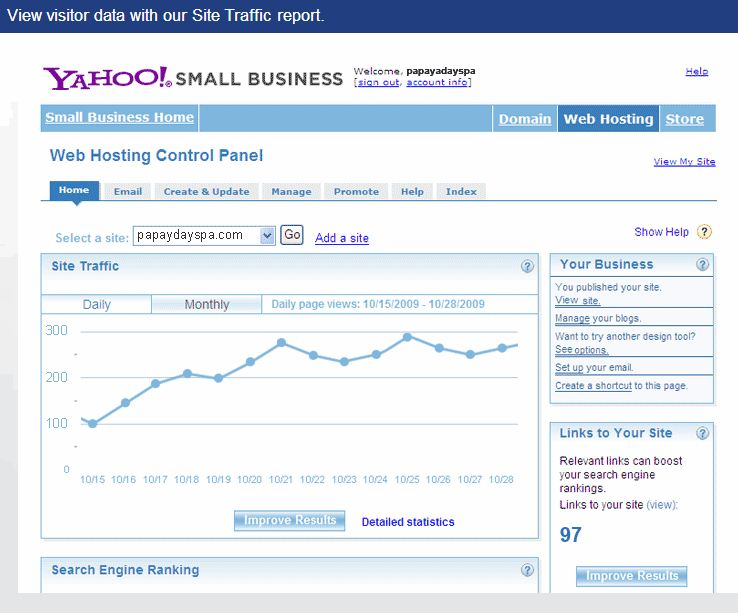Click the 10/28 data point on chart
This screenshot has width=738, height=613.
click(x=502, y=348)
